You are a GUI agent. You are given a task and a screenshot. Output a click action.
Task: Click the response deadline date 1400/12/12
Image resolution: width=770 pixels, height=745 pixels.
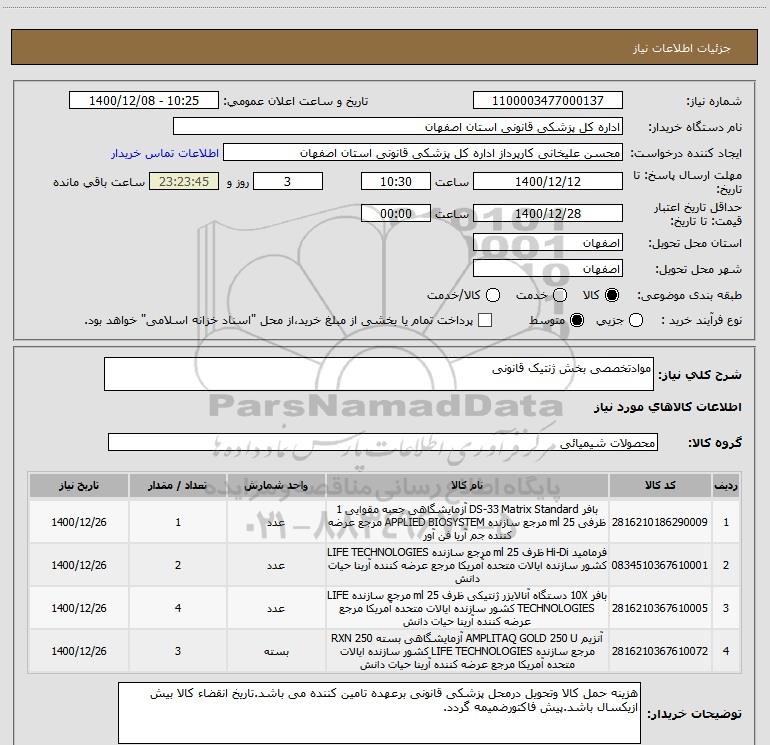548,181
